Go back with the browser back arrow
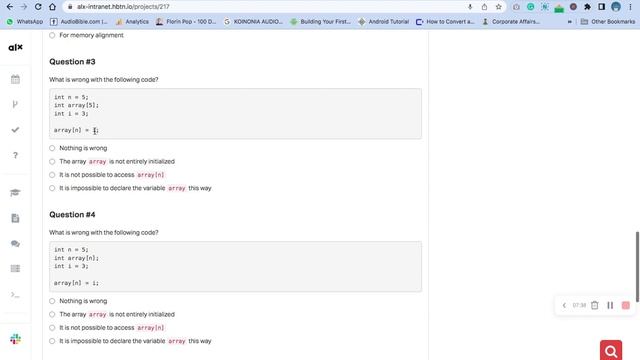Screen dimensions: 640x360 (9, 7)
